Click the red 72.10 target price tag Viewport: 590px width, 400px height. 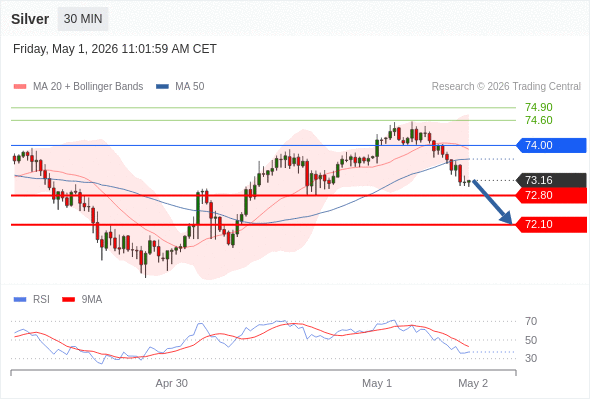point(551,225)
